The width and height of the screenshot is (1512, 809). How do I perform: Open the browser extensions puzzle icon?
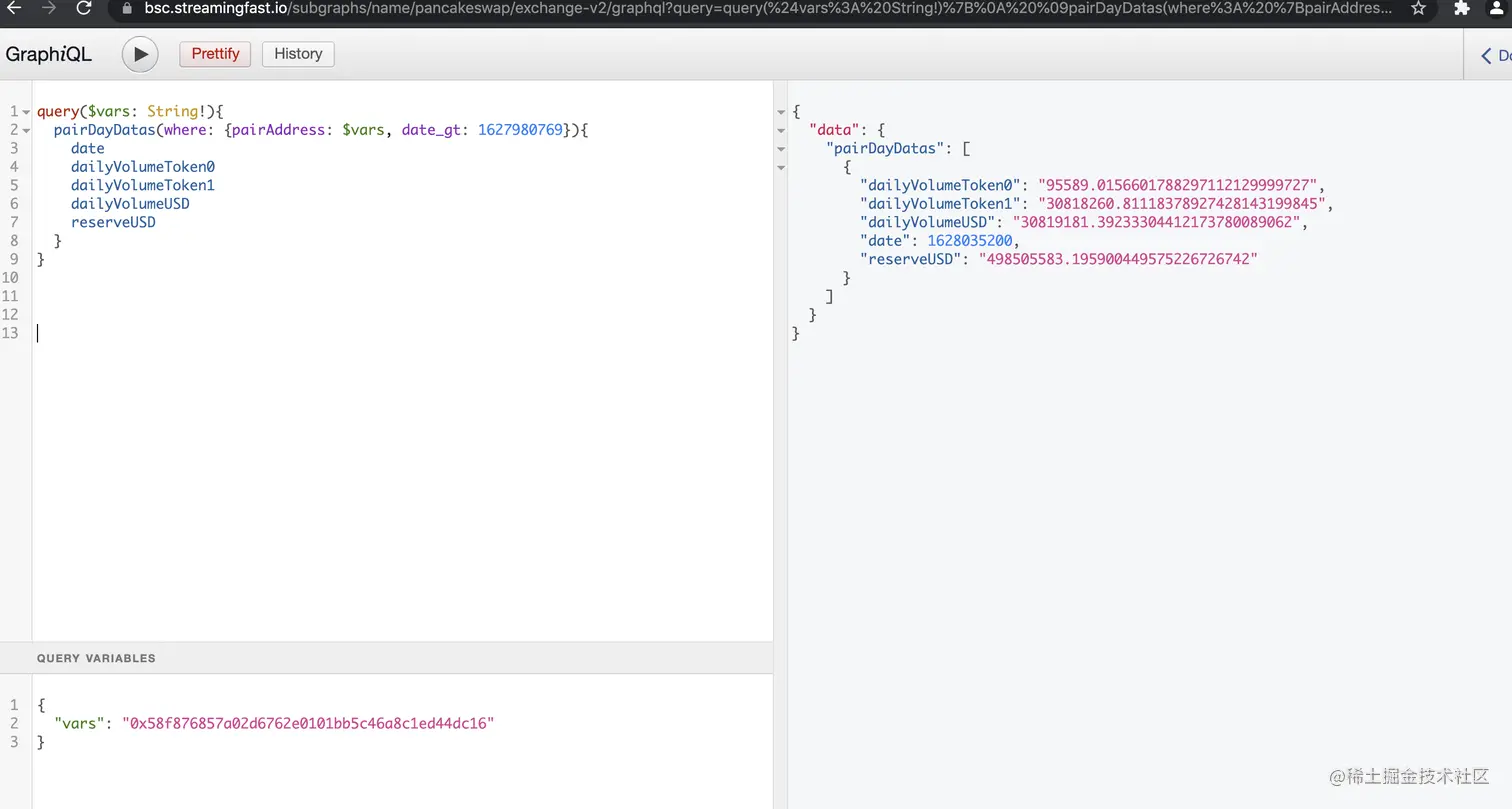point(1461,9)
